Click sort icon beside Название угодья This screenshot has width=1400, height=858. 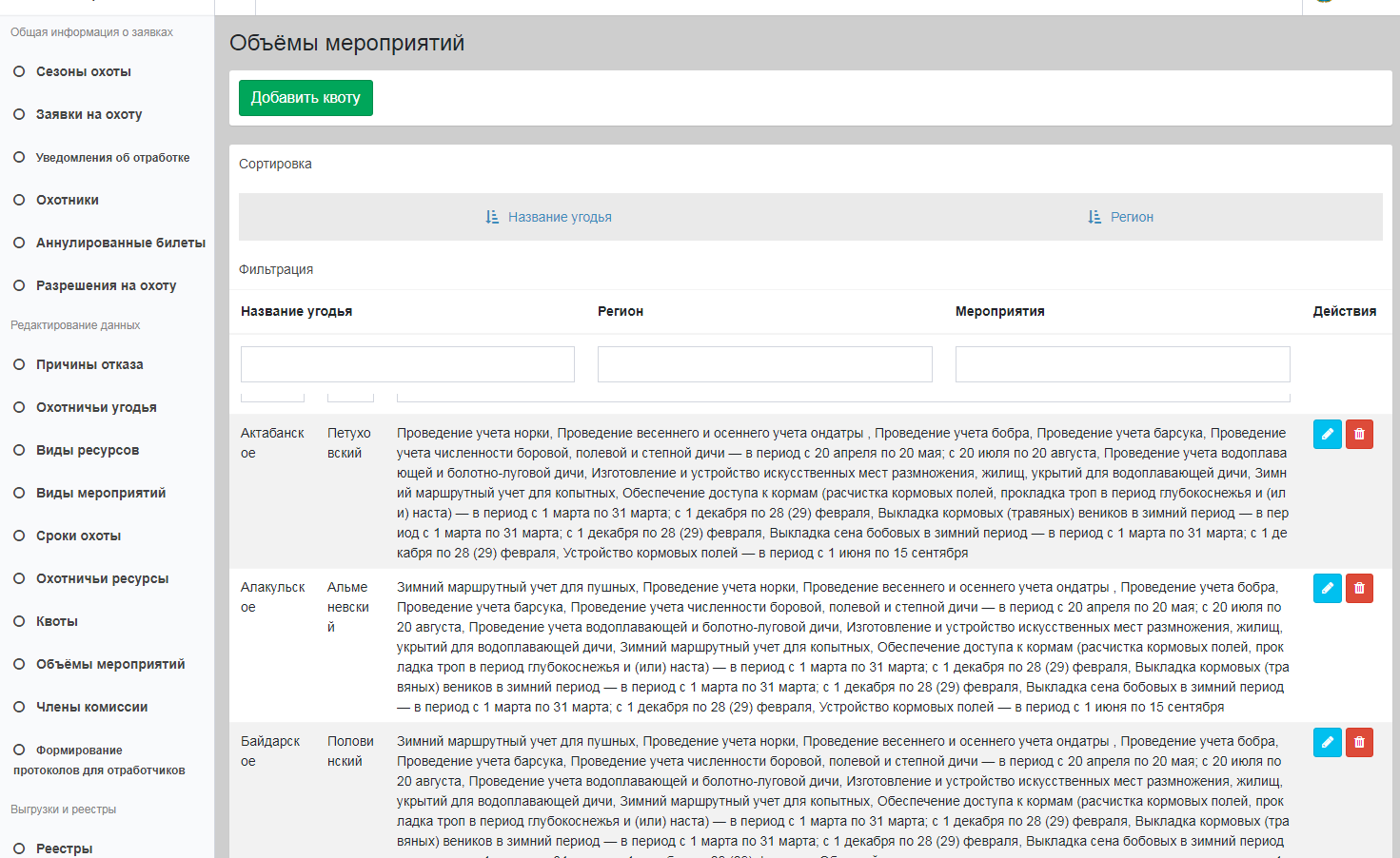pyautogui.click(x=492, y=217)
